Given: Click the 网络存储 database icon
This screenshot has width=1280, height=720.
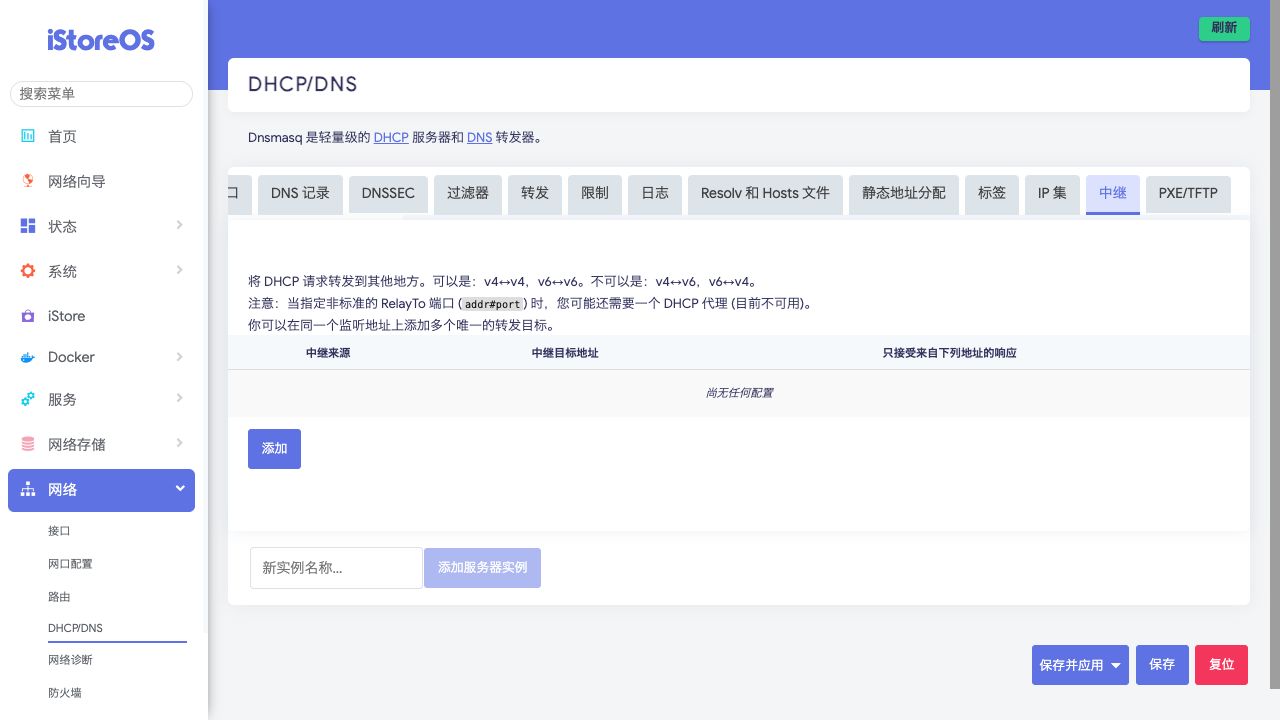Looking at the screenshot, I should [x=28, y=444].
